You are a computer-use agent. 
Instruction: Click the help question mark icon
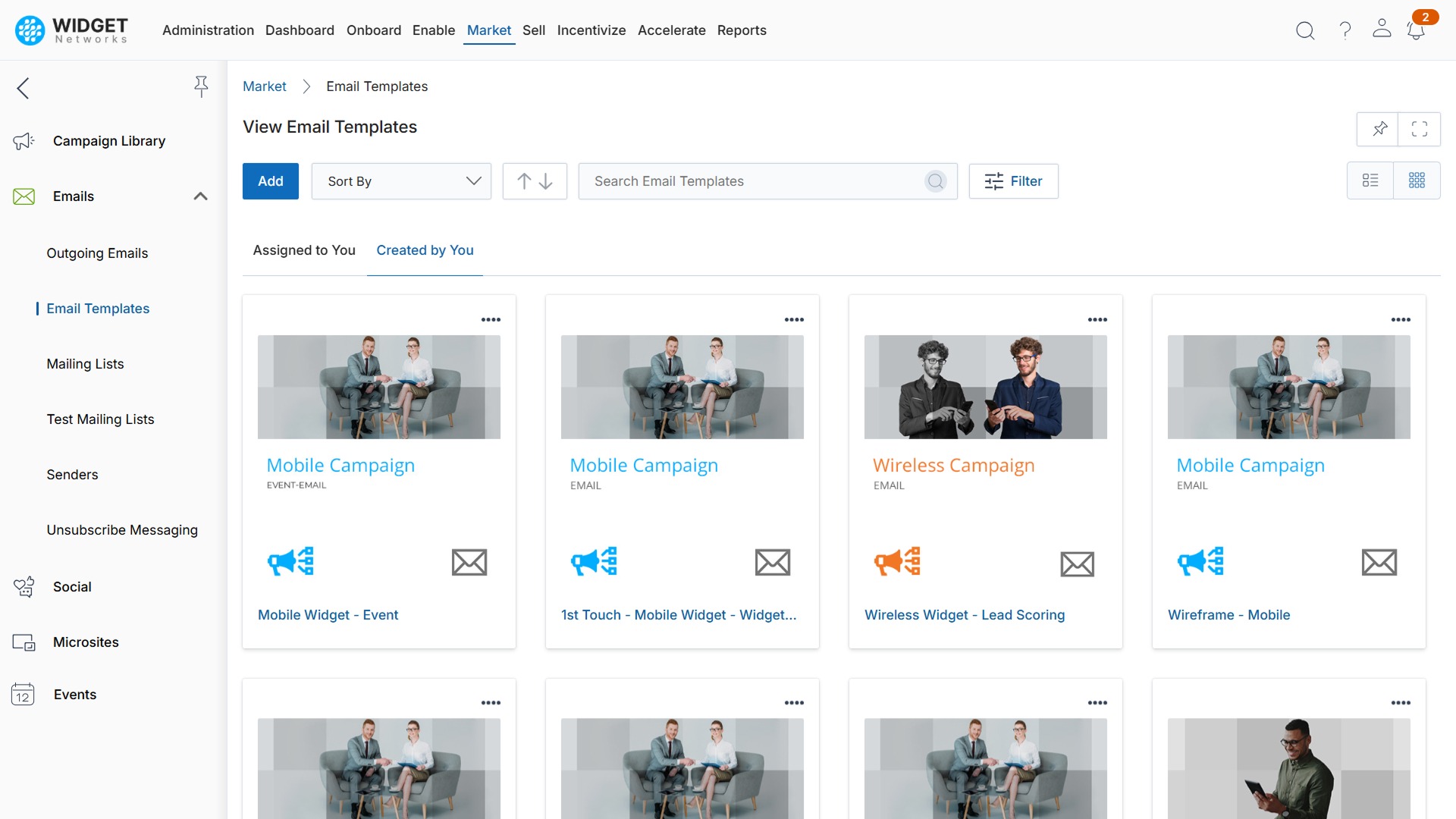[x=1345, y=30]
